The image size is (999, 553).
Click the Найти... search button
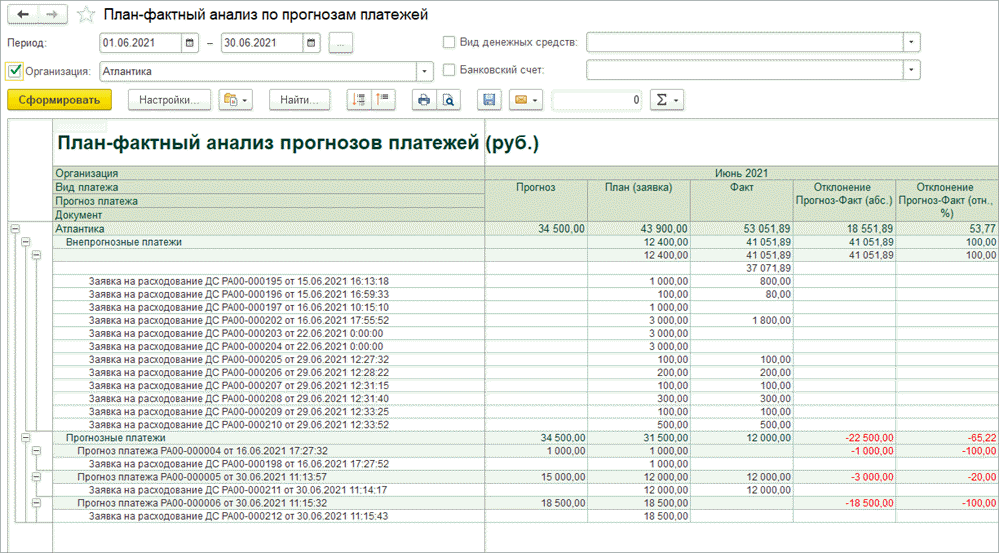[299, 100]
